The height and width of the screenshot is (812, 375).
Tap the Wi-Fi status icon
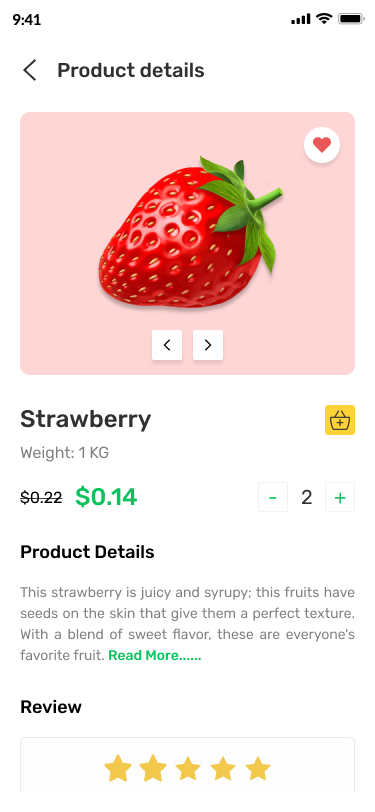tap(324, 19)
